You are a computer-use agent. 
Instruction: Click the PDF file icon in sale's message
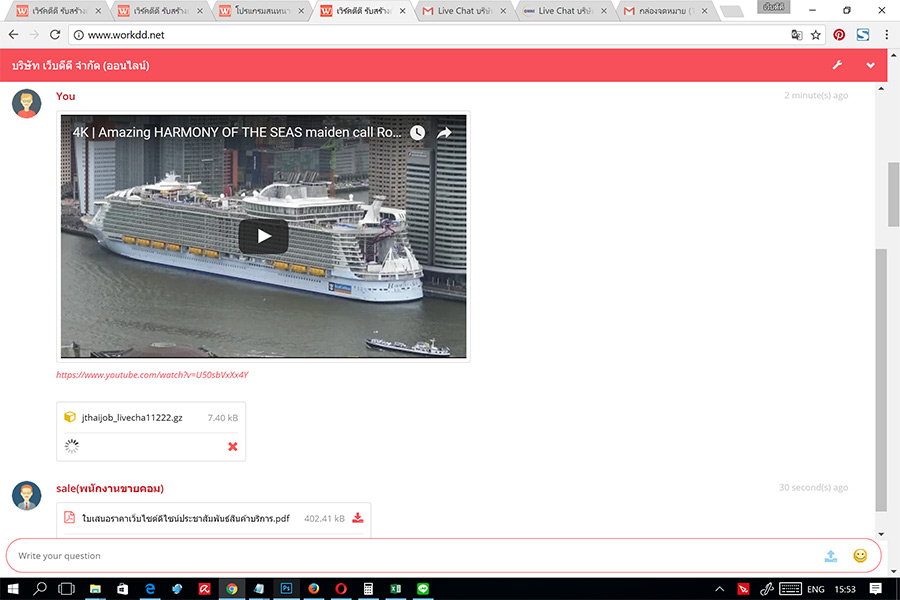(x=69, y=517)
